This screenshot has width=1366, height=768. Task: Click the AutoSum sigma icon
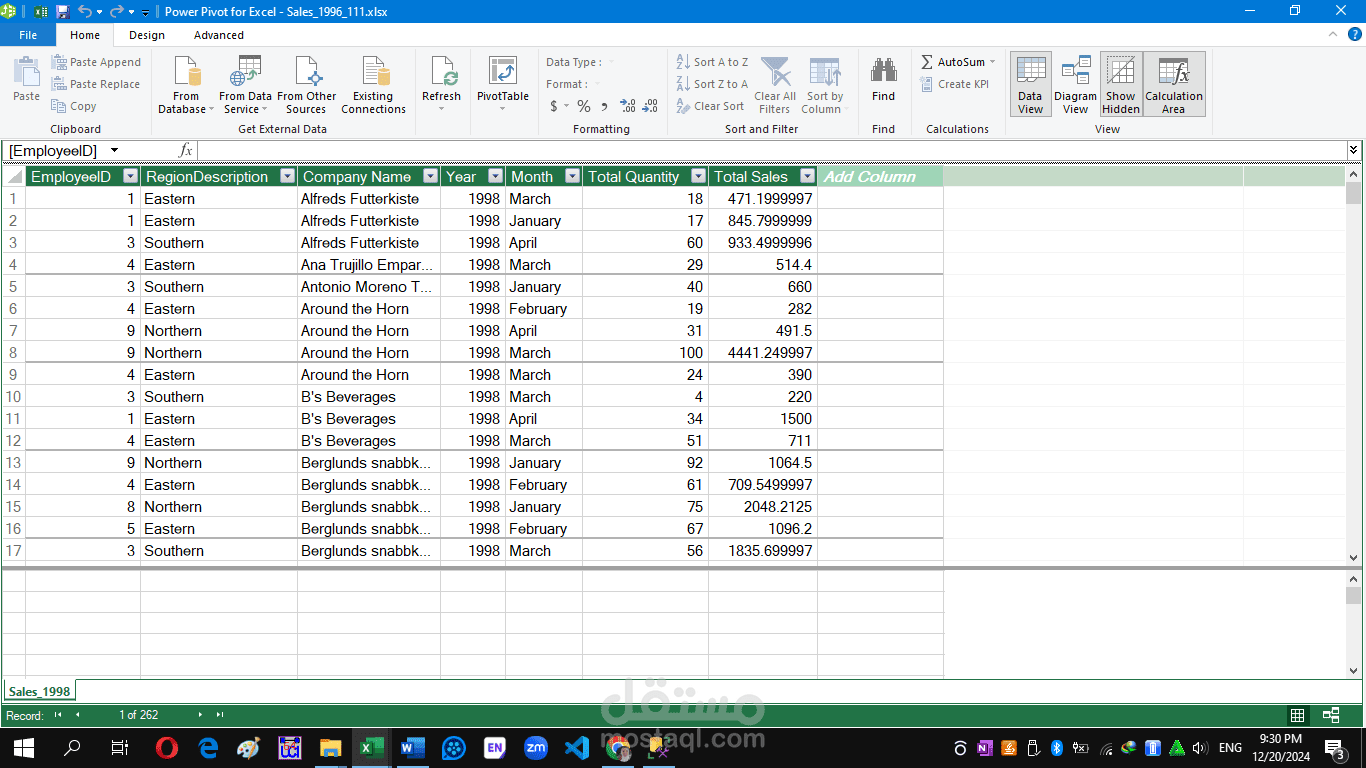tap(927, 62)
